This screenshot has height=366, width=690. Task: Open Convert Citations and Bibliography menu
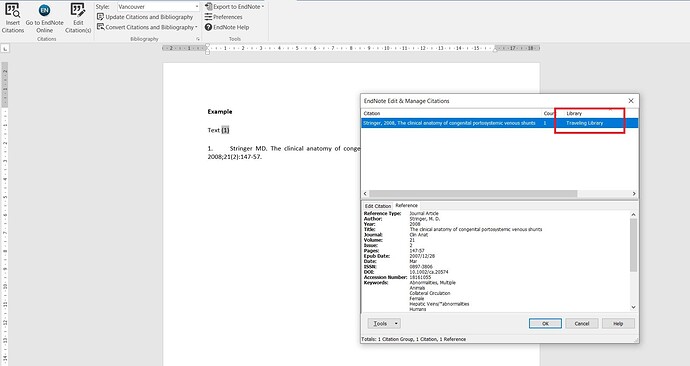[x=147, y=27]
